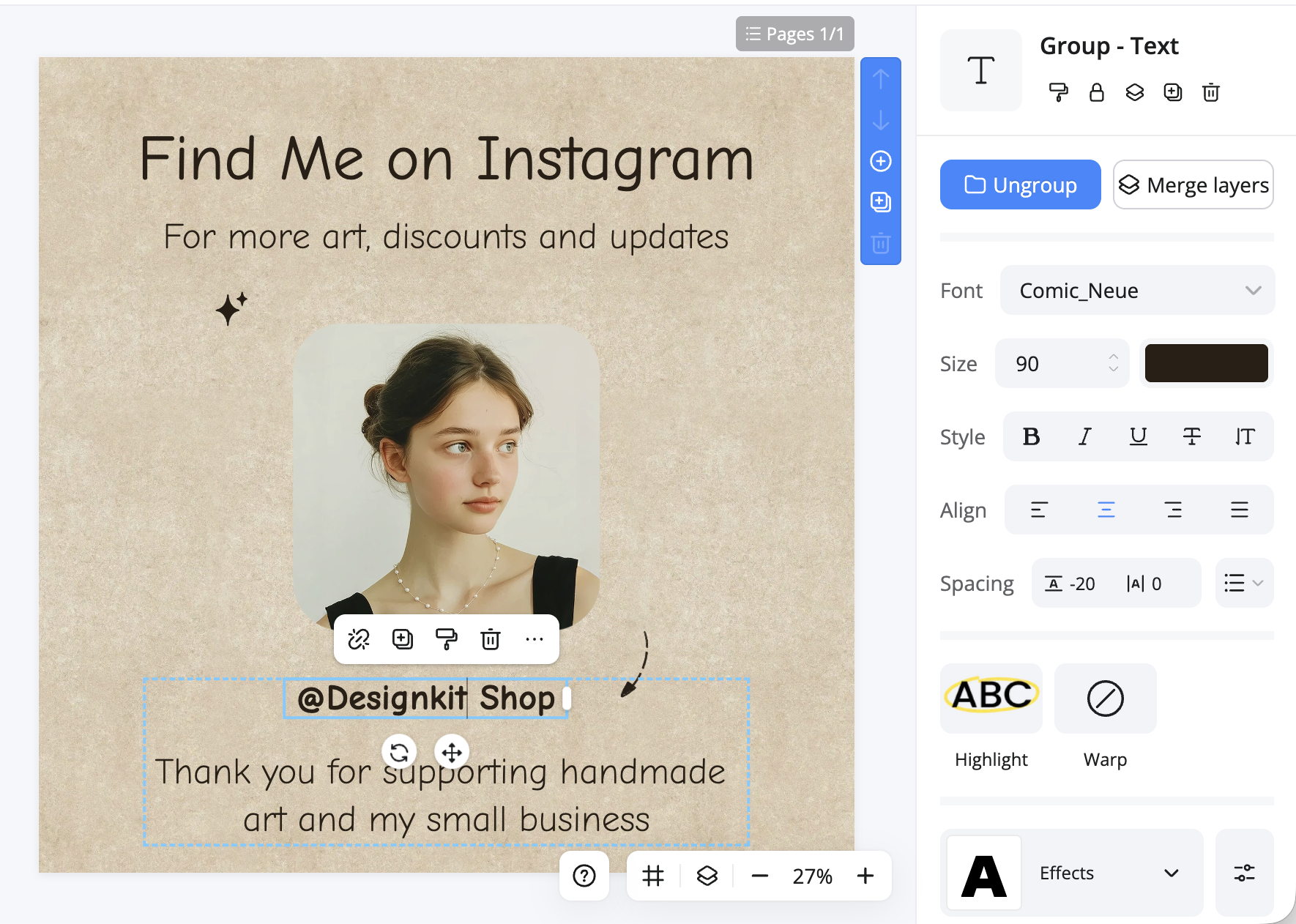Open the Pages 1/1 panel
1296x924 pixels.
pyautogui.click(x=794, y=34)
